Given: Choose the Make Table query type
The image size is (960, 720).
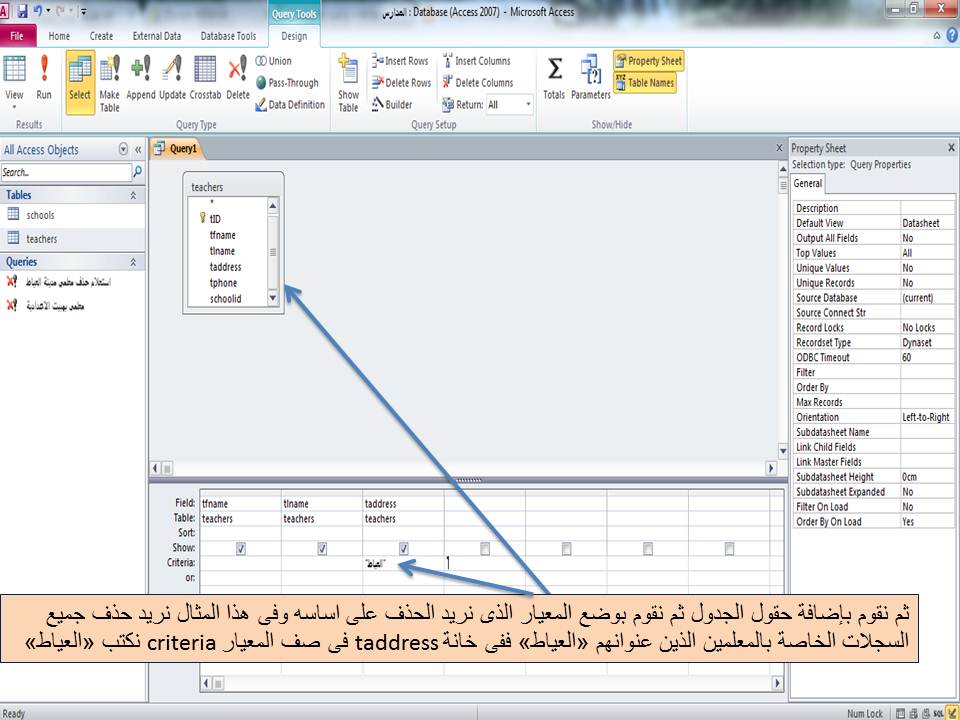Looking at the screenshot, I should 110,83.
